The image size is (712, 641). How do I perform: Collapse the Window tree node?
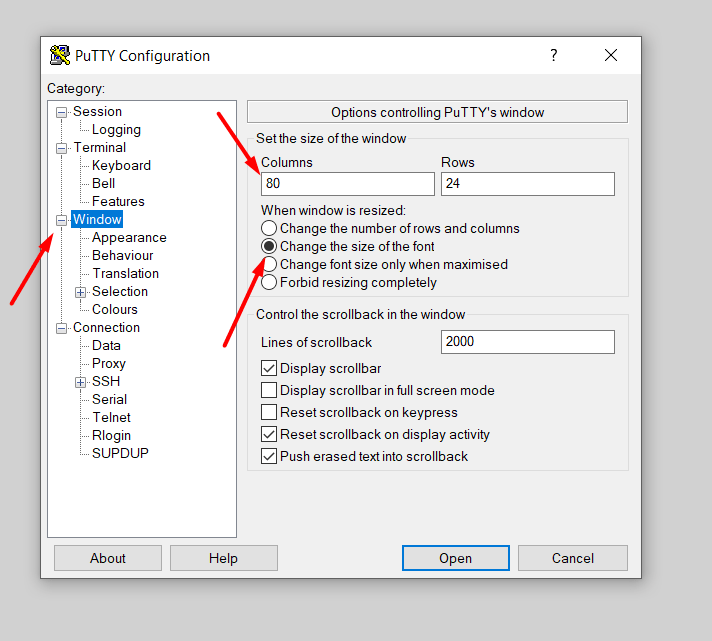coord(61,220)
